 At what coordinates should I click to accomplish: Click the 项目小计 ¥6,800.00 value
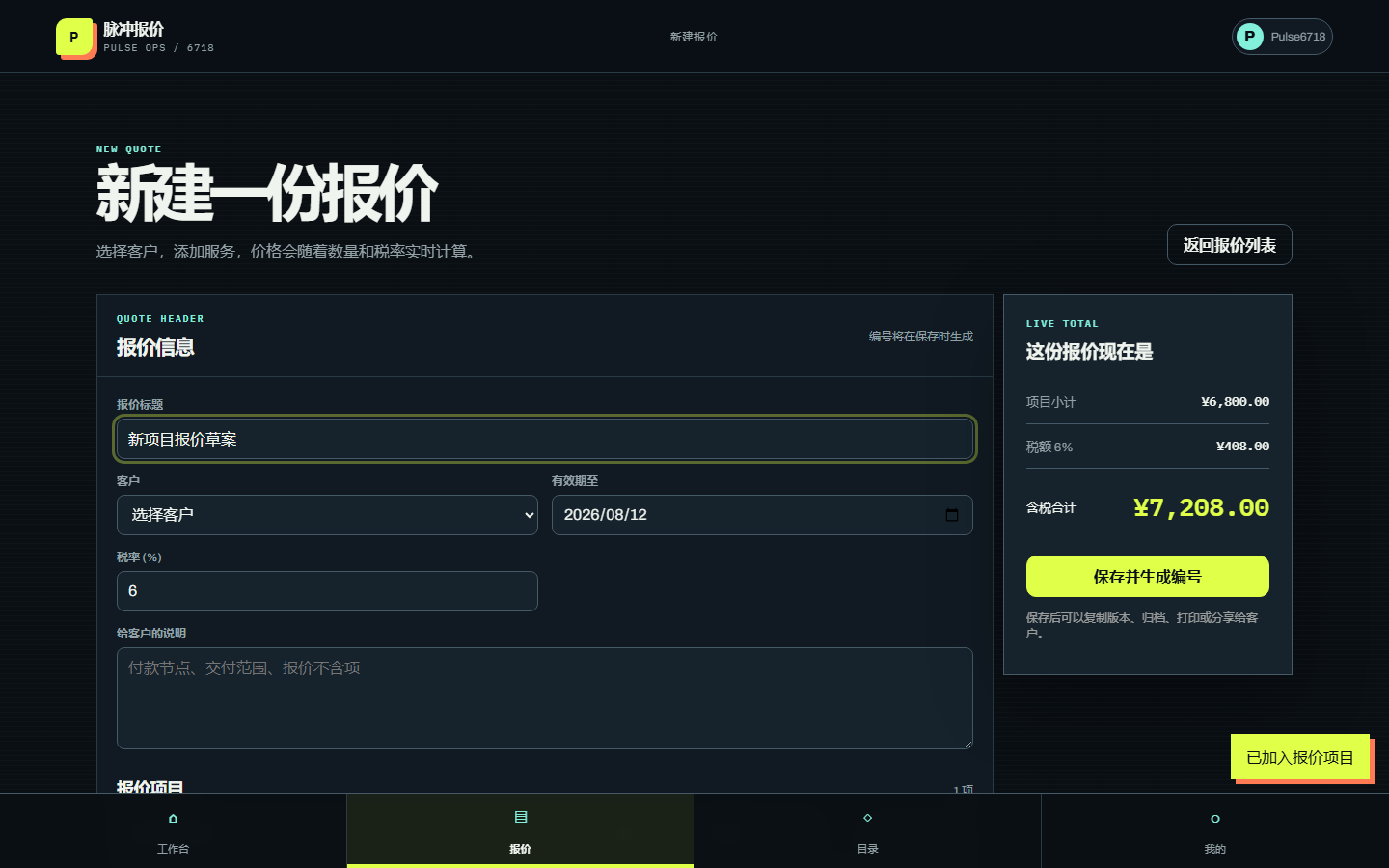[x=1235, y=402]
